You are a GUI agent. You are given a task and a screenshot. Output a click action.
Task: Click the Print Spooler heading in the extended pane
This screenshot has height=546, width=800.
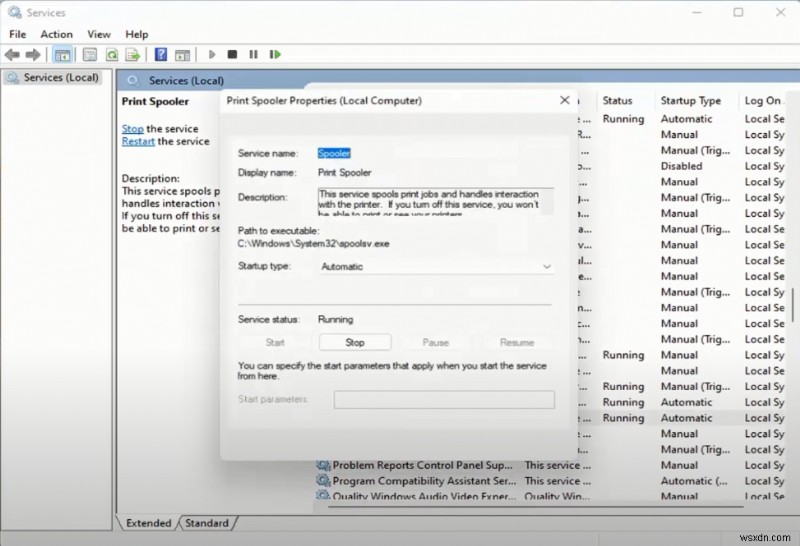pos(155,102)
